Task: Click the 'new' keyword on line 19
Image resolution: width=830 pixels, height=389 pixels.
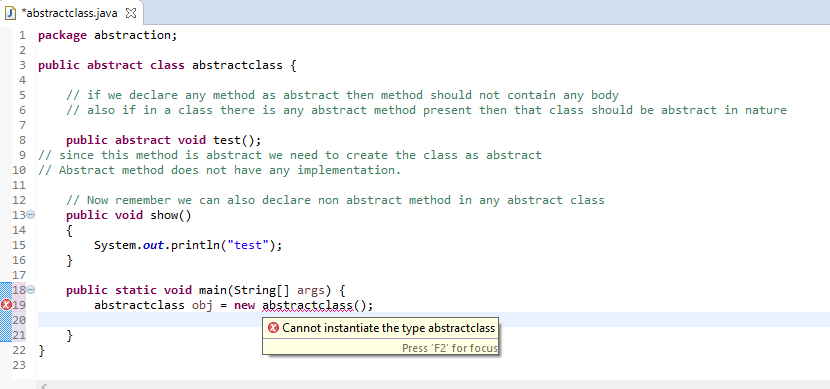Action: [245, 305]
